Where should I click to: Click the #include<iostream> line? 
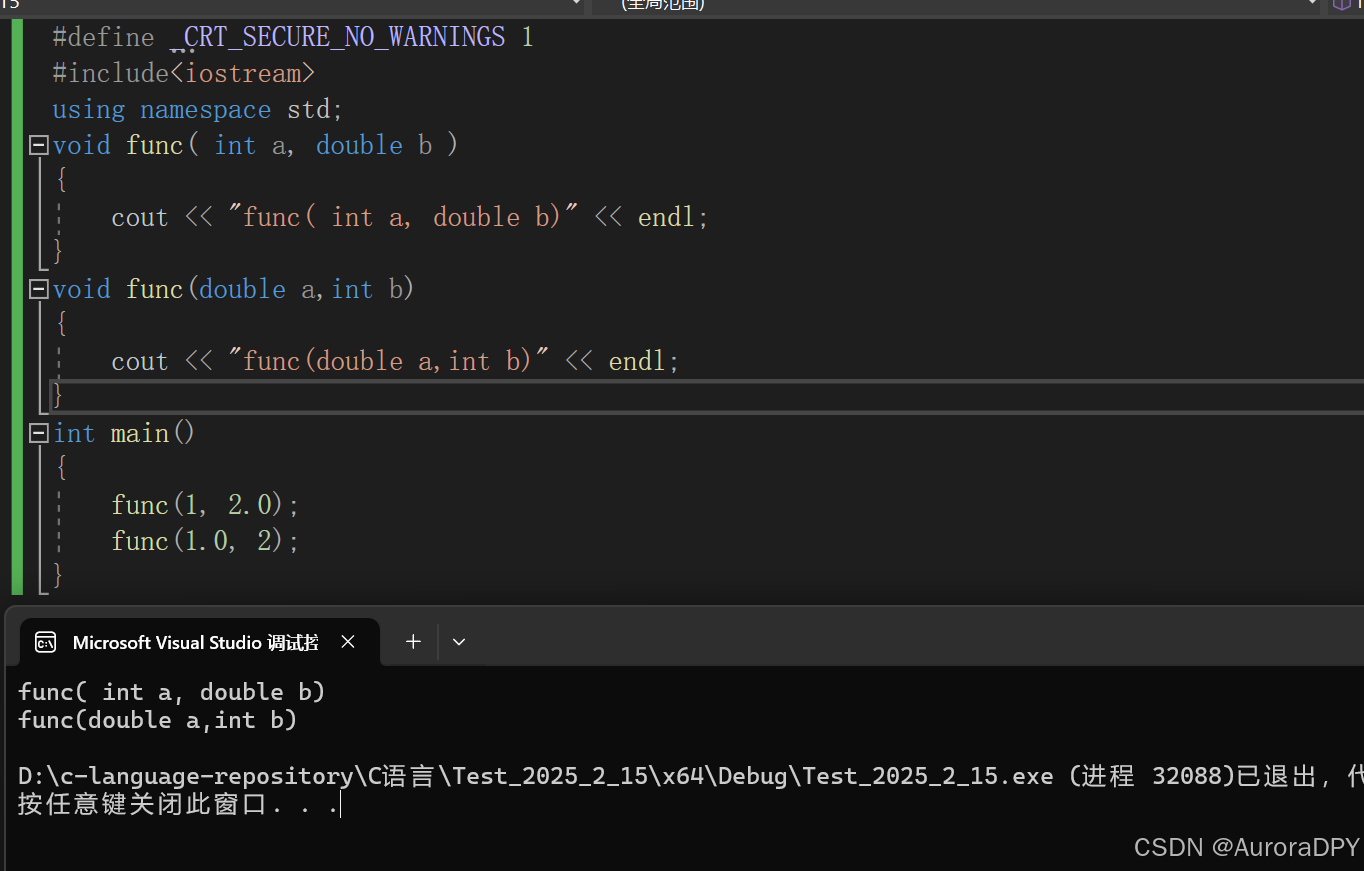click(x=184, y=74)
